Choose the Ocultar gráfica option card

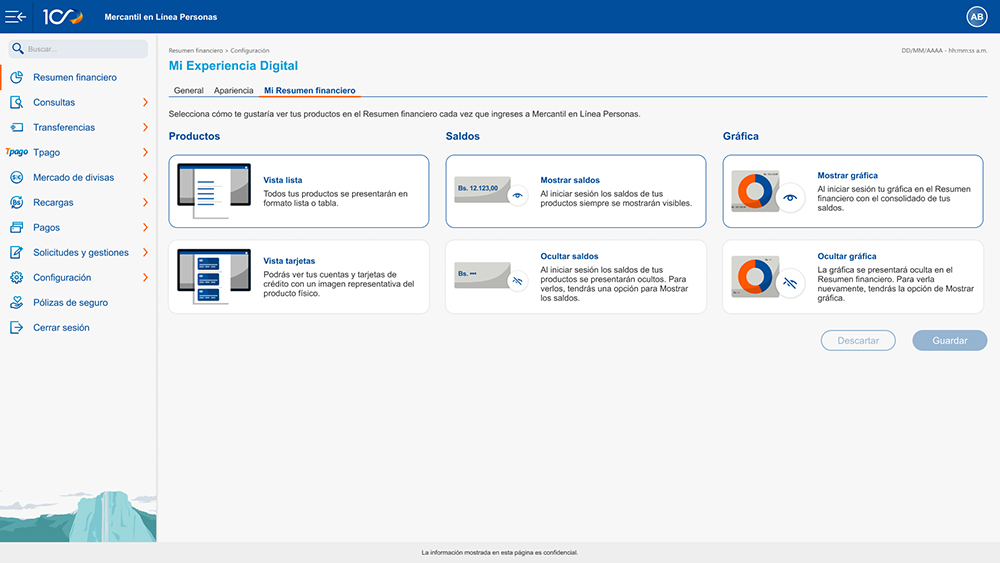853,277
